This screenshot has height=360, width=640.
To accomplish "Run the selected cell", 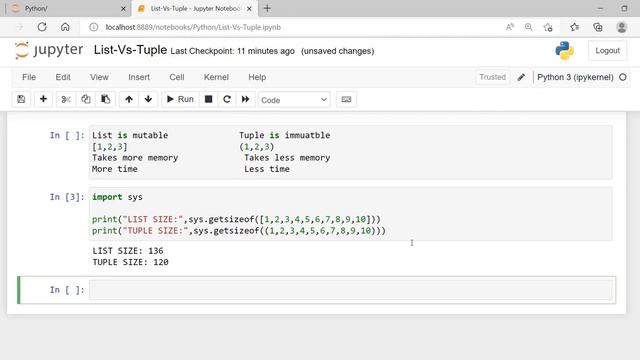I will (180, 99).
